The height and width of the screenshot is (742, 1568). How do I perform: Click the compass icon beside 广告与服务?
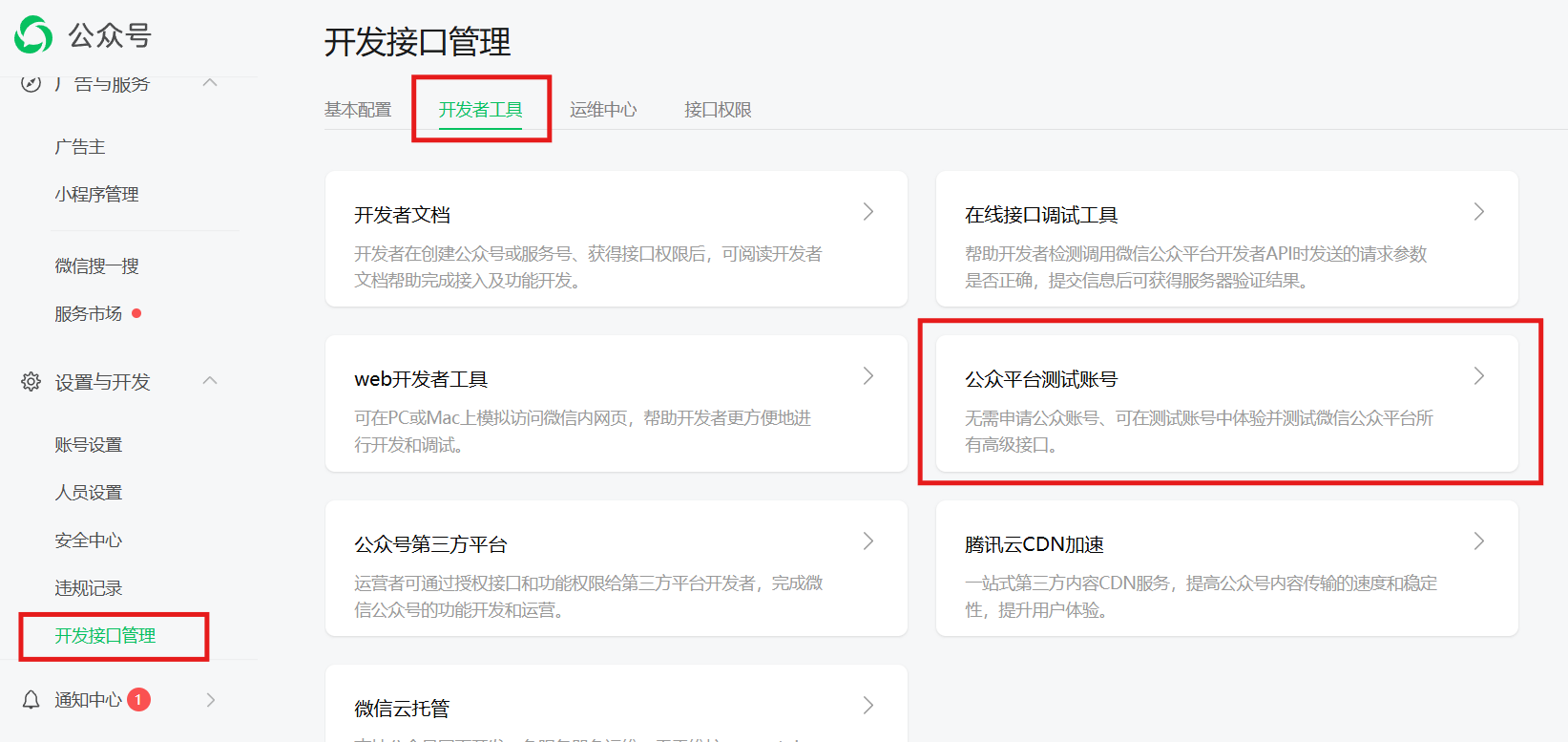[31, 83]
